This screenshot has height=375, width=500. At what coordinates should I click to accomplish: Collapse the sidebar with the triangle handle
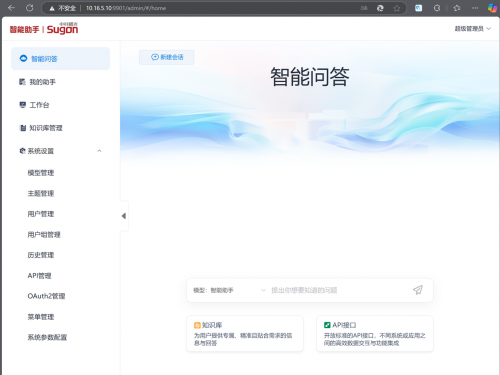pyautogui.click(x=124, y=216)
